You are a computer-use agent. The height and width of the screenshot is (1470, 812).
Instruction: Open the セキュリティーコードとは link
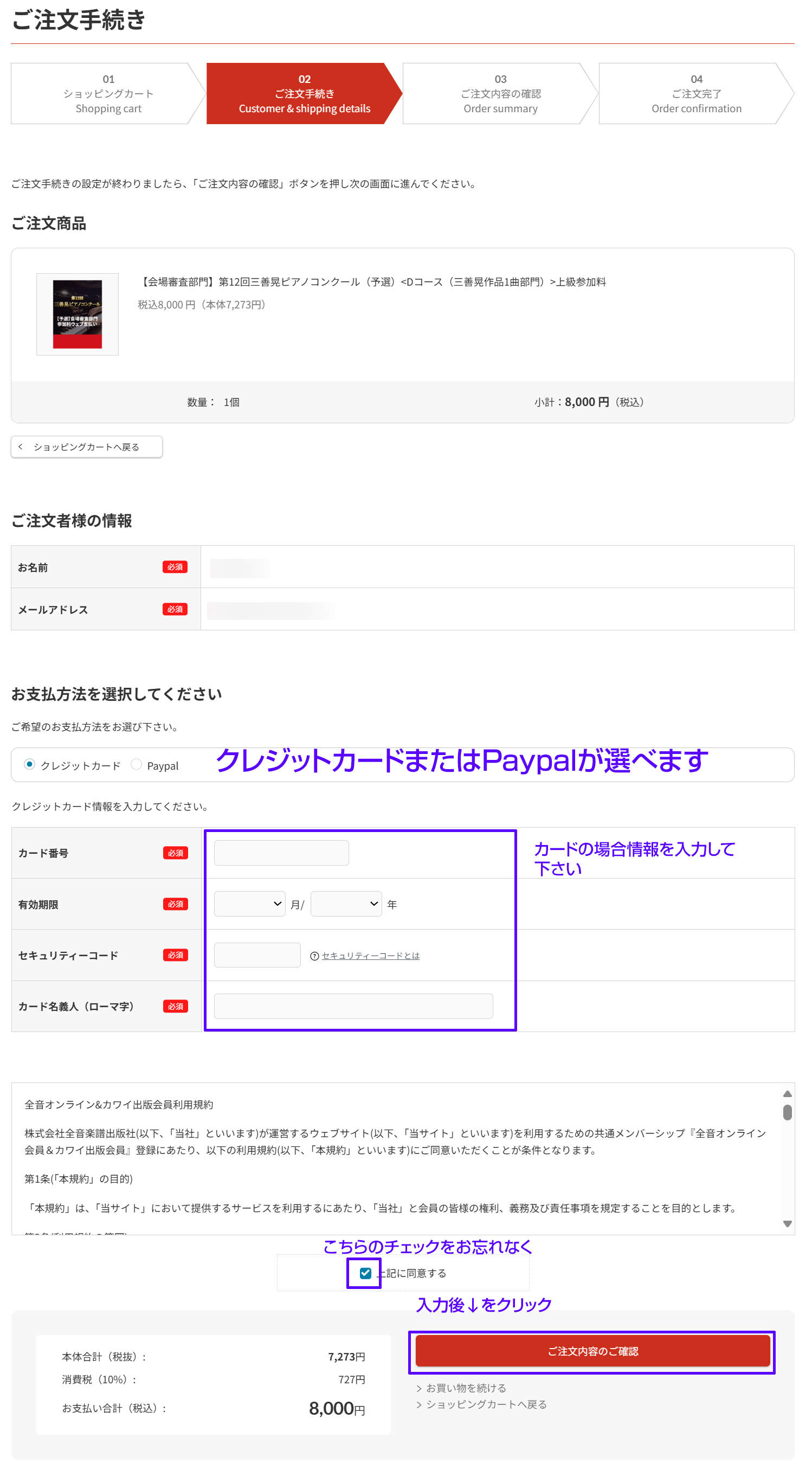pos(370,956)
